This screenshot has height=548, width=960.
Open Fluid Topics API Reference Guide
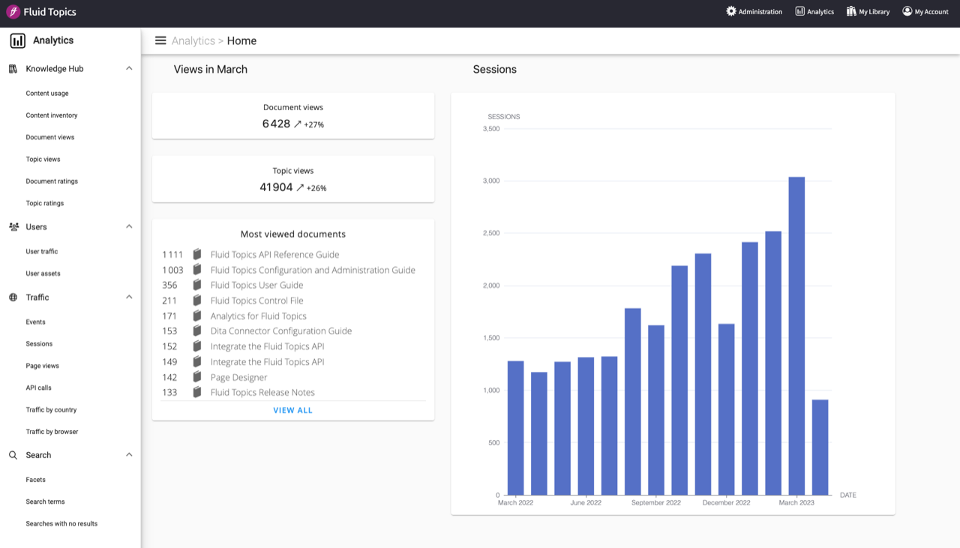point(275,254)
